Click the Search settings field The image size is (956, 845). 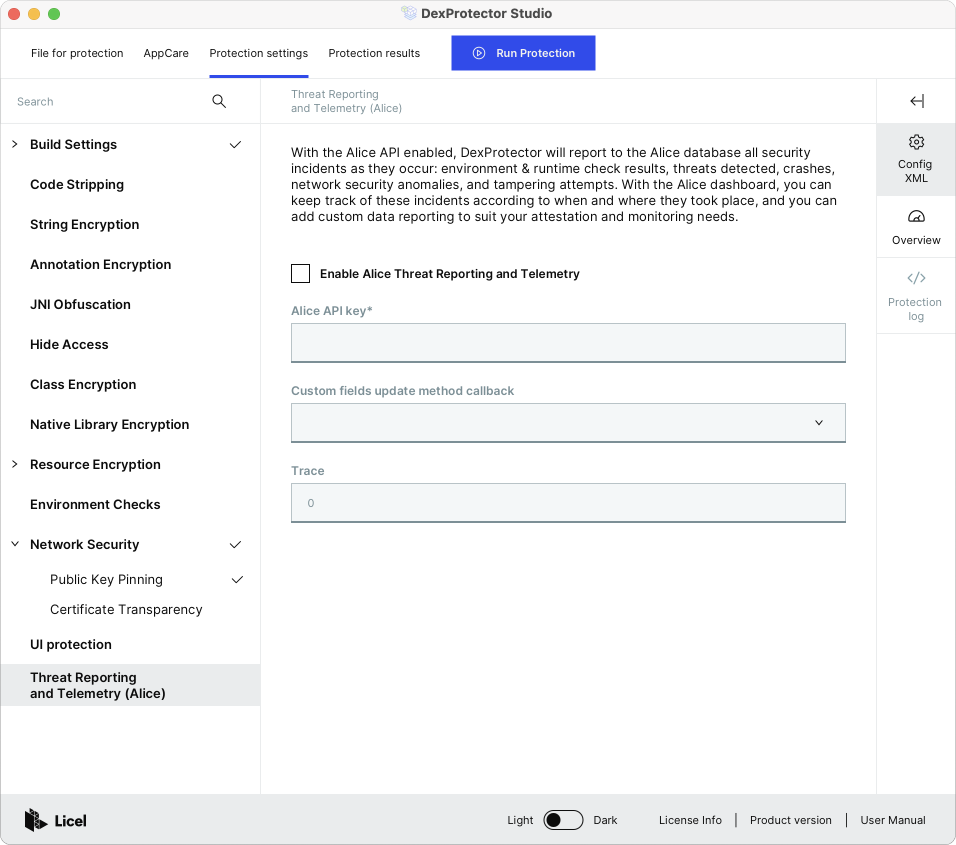(x=110, y=101)
